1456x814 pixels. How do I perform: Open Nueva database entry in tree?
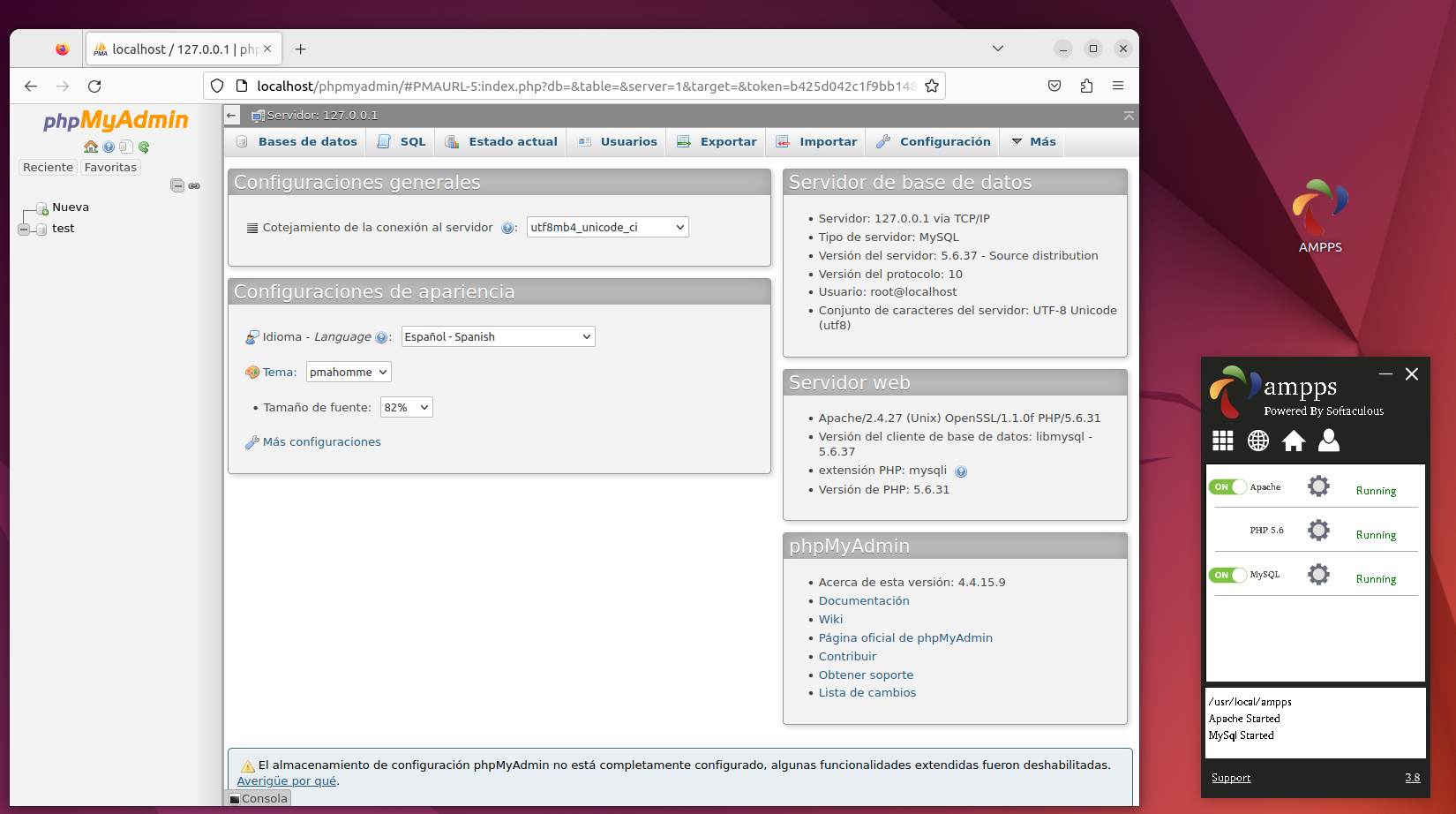71,207
